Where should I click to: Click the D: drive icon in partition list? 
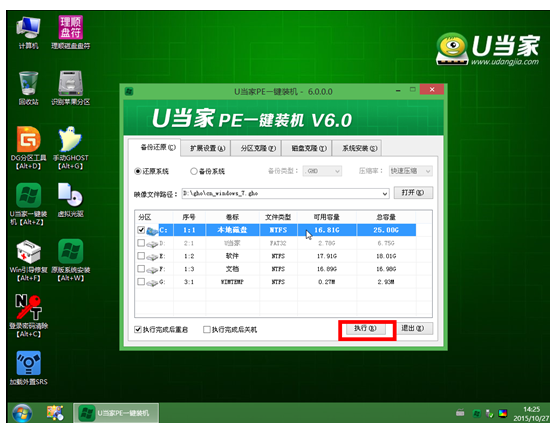coord(152,243)
